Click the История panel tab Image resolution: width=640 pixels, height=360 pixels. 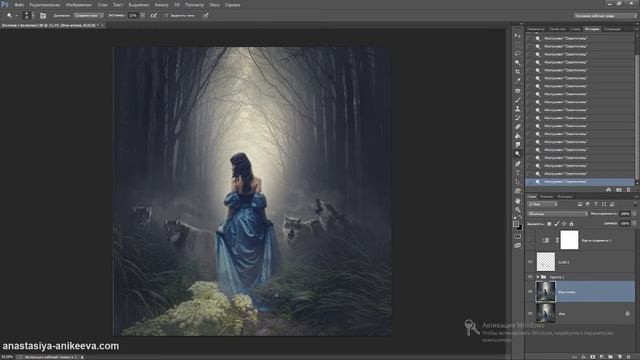point(592,29)
